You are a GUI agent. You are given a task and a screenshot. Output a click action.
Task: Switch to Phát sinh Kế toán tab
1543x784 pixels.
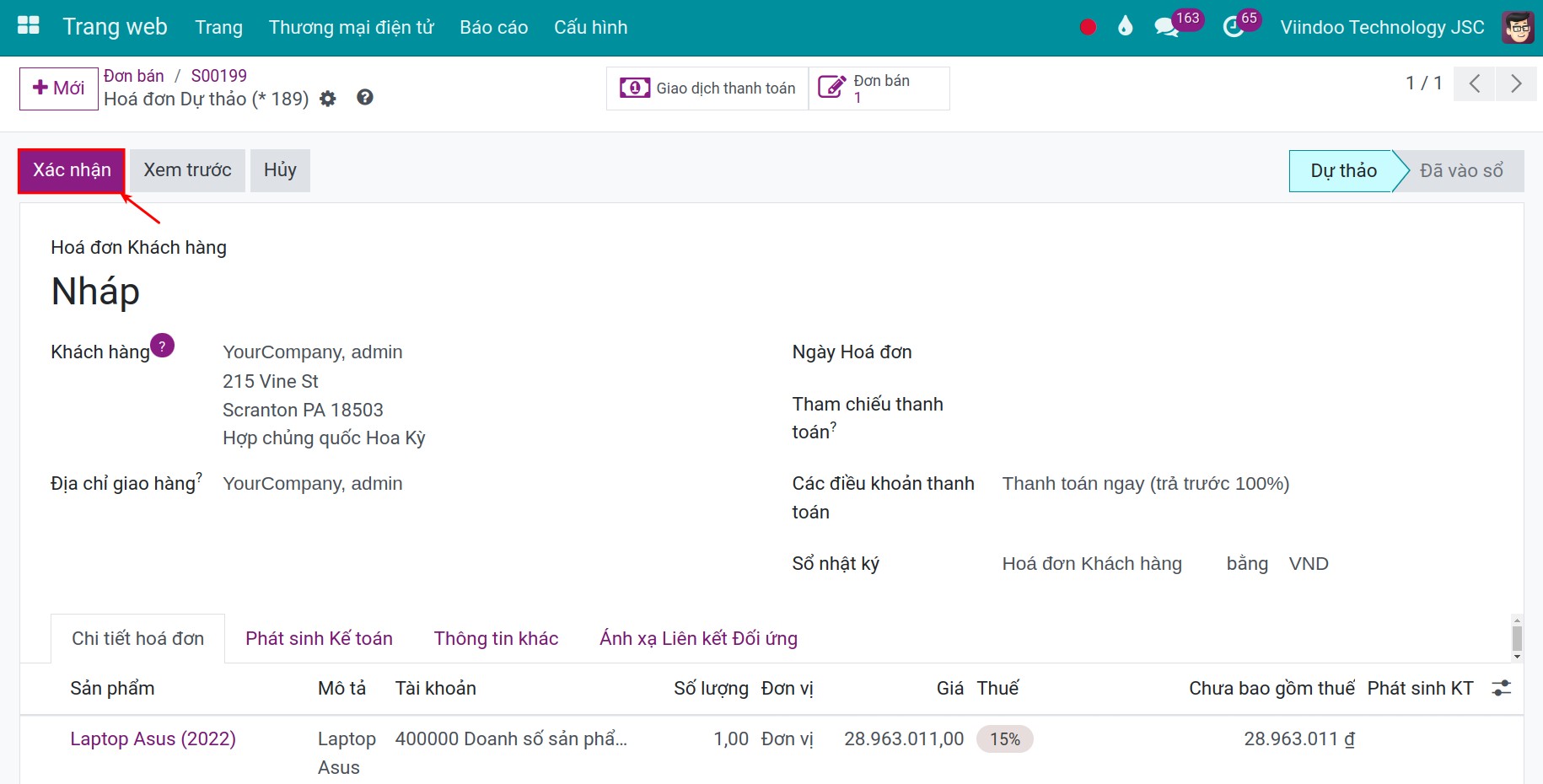pyautogui.click(x=320, y=639)
